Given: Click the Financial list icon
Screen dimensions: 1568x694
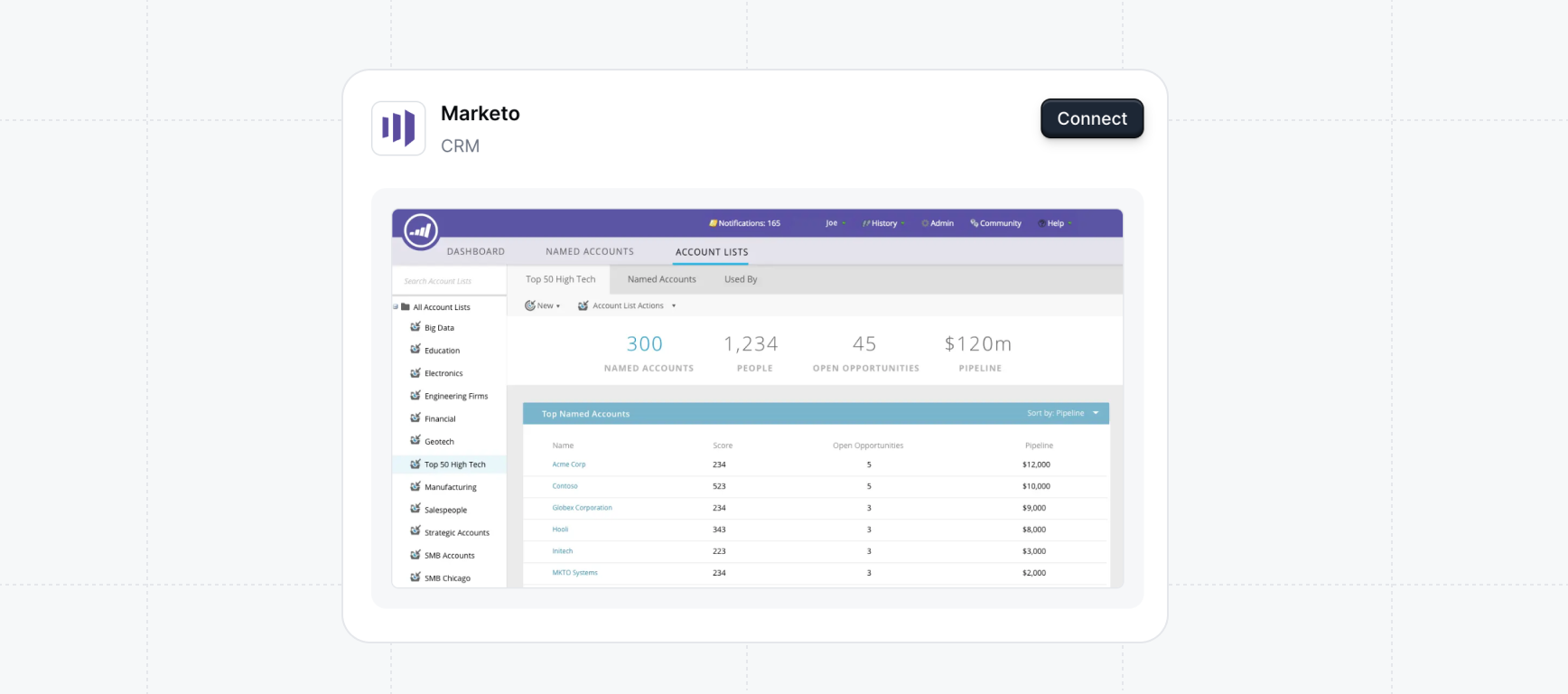Looking at the screenshot, I should point(415,418).
